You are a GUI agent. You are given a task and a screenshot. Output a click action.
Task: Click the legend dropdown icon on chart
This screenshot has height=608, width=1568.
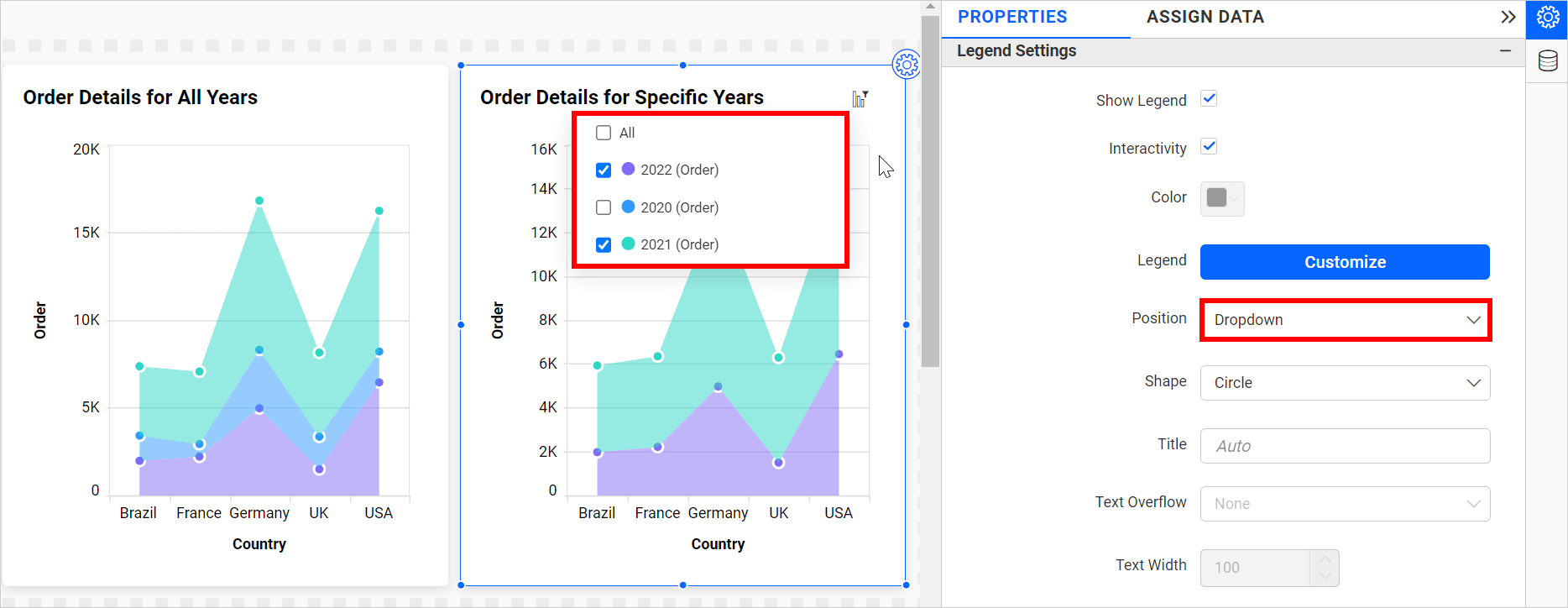tap(860, 99)
